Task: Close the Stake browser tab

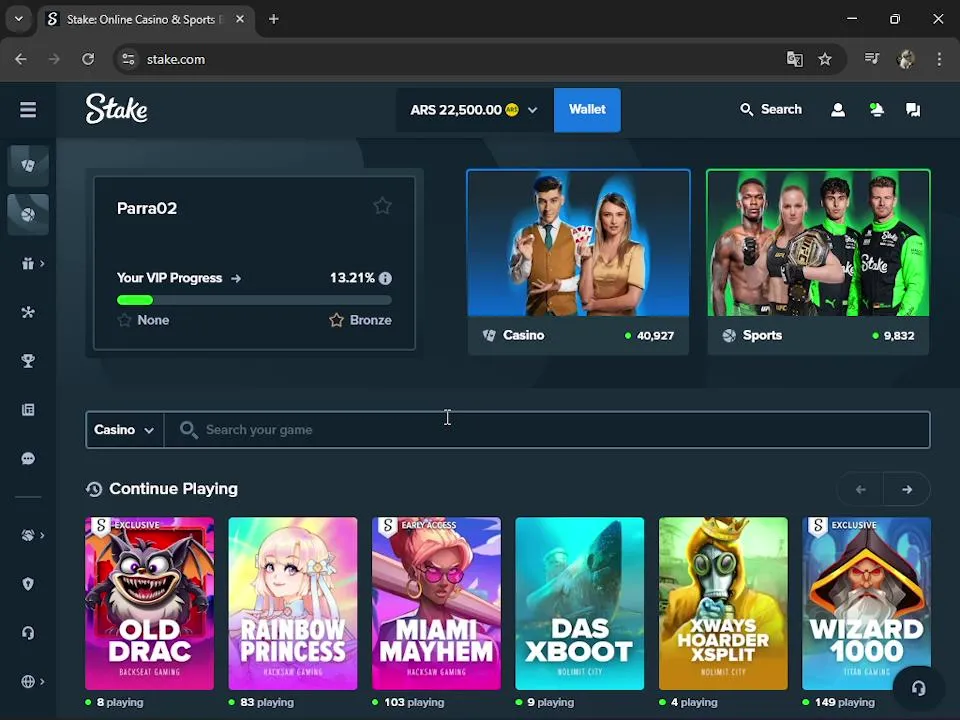Action: (240, 19)
